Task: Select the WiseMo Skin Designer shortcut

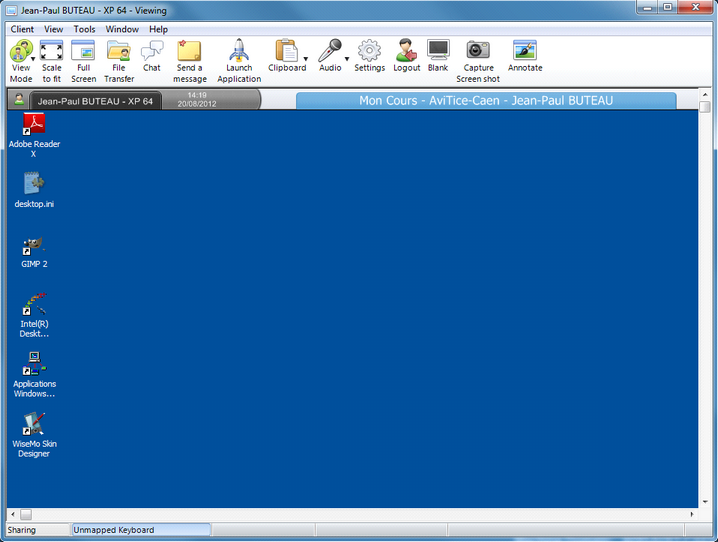Action: tap(34, 435)
